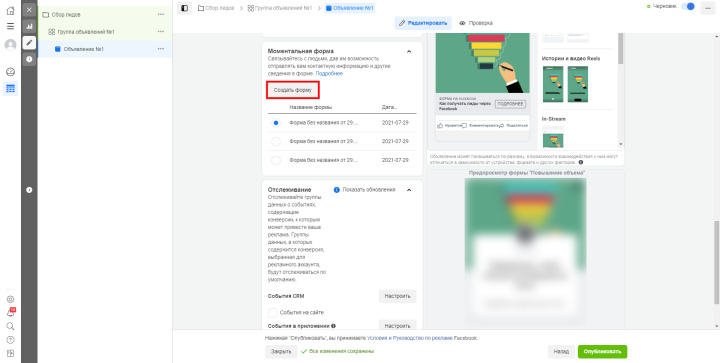Switch to the 'Проверка' tab

pos(476,23)
